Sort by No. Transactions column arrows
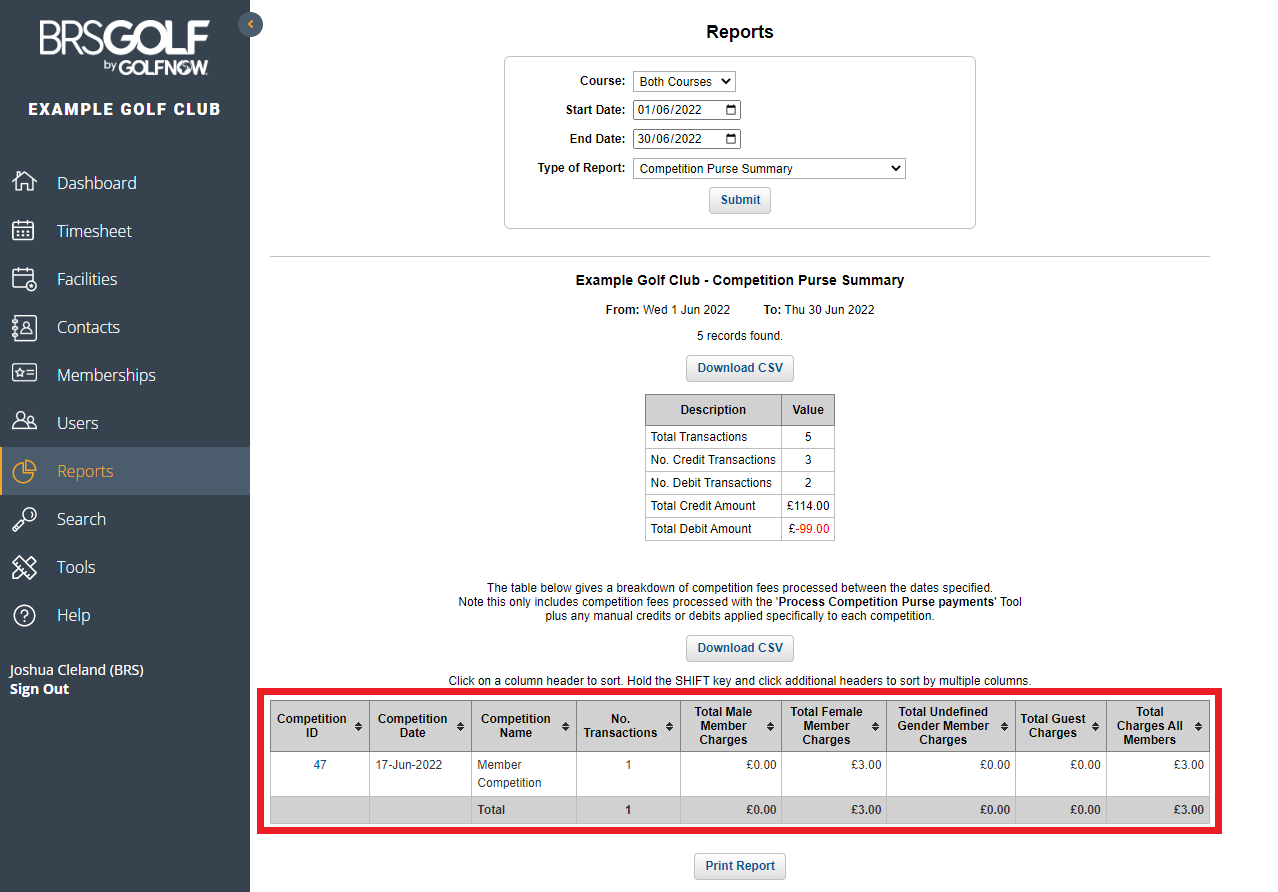 point(669,726)
